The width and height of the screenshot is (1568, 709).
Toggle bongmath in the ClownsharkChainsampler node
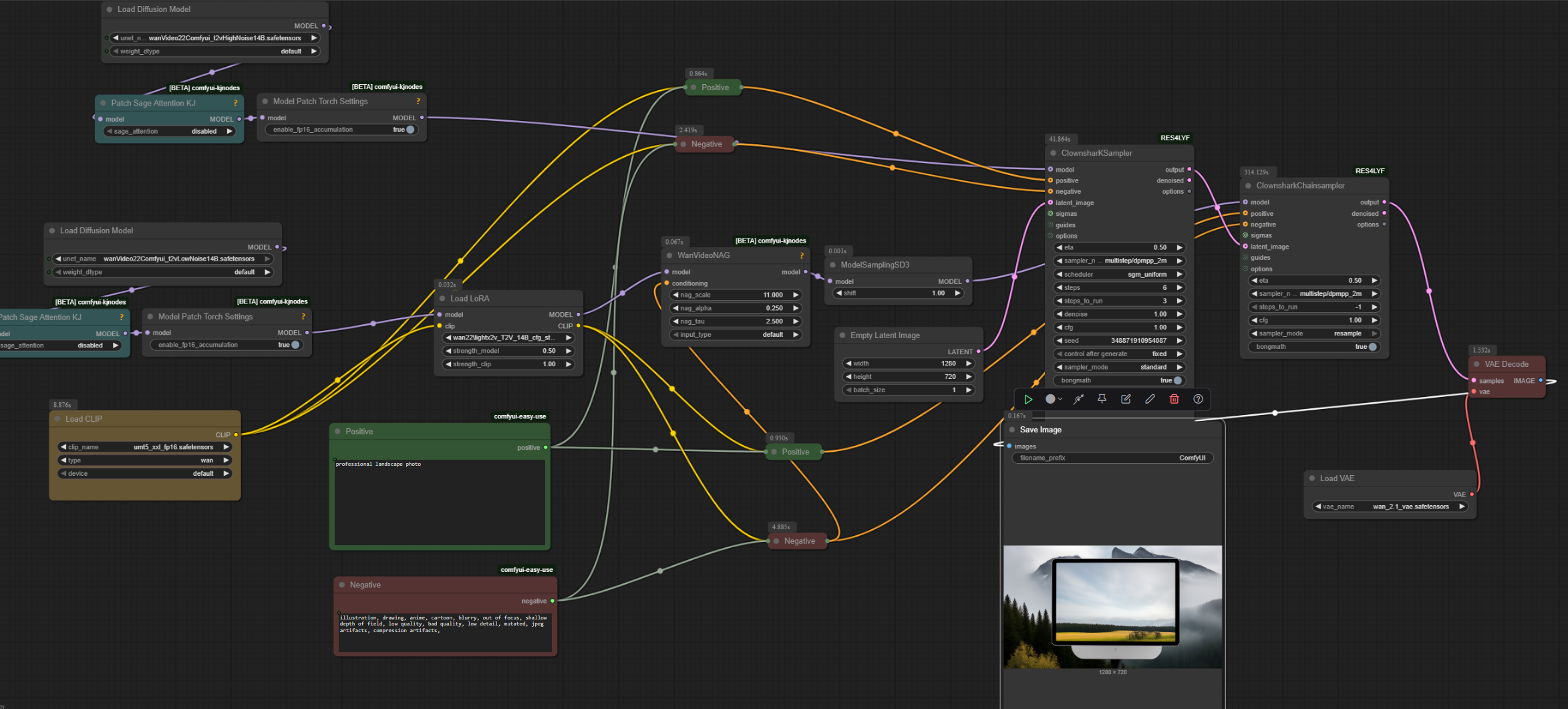[x=1372, y=347]
